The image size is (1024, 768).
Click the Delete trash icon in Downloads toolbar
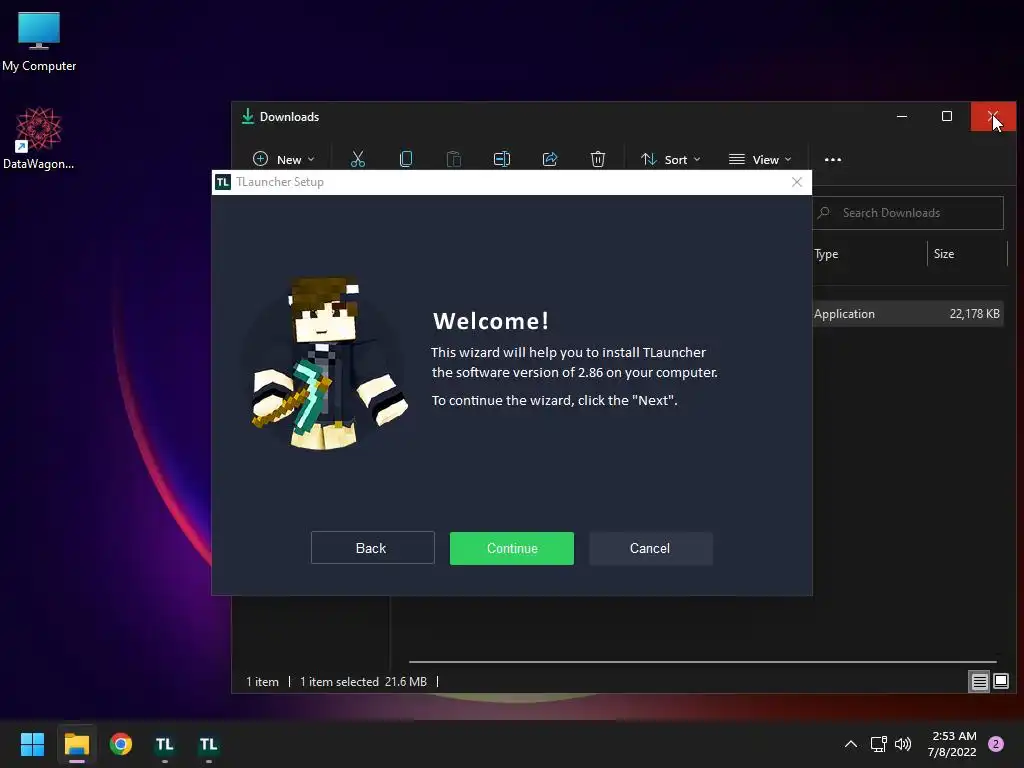click(598, 159)
